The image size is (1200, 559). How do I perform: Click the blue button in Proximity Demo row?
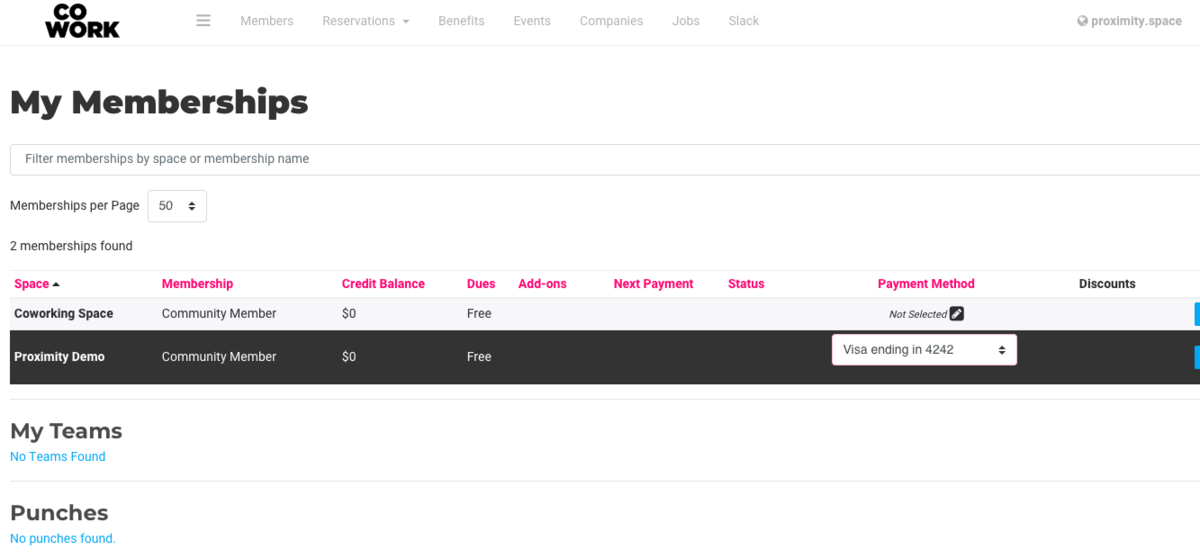1197,357
